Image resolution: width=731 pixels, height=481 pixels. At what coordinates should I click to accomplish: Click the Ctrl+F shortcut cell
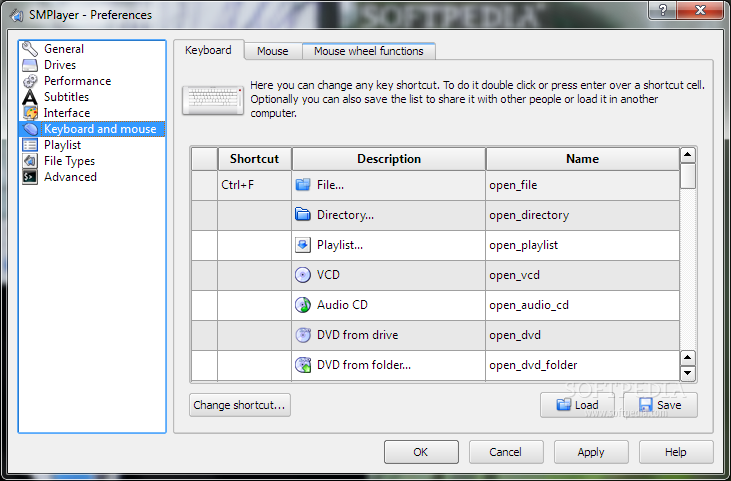[x=255, y=185]
